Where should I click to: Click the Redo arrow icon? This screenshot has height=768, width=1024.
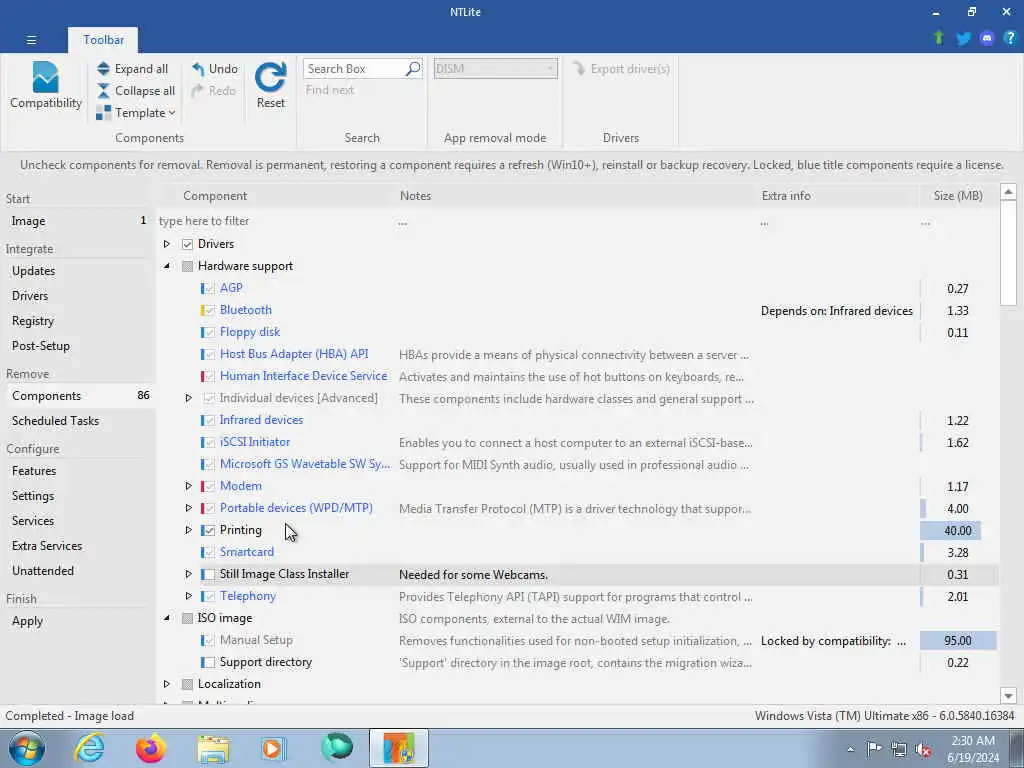point(198,91)
